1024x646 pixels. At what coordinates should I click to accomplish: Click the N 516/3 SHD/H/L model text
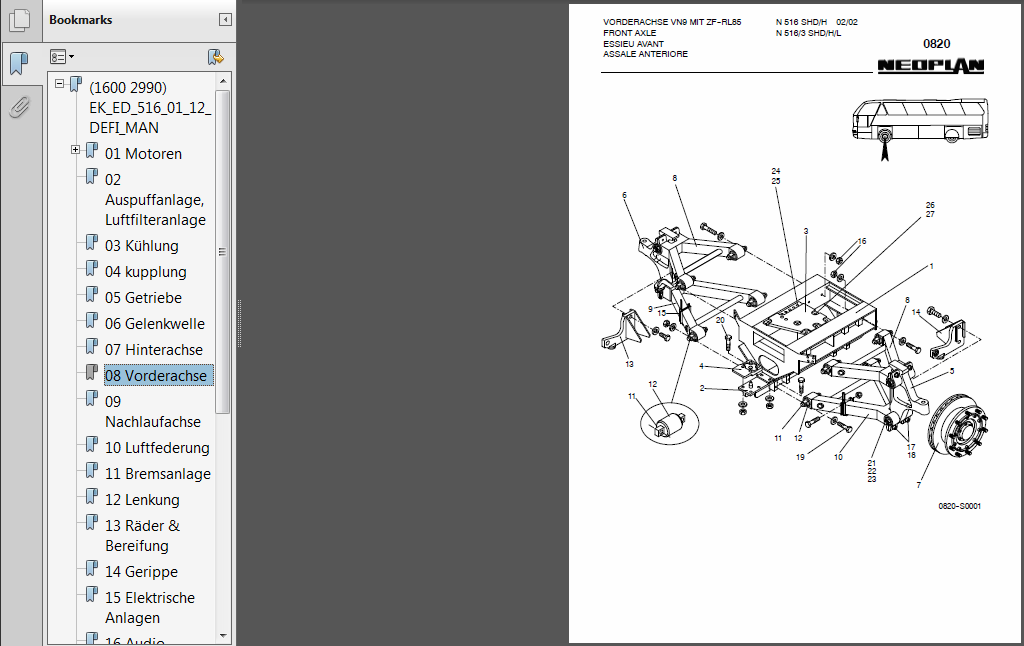tap(808, 33)
